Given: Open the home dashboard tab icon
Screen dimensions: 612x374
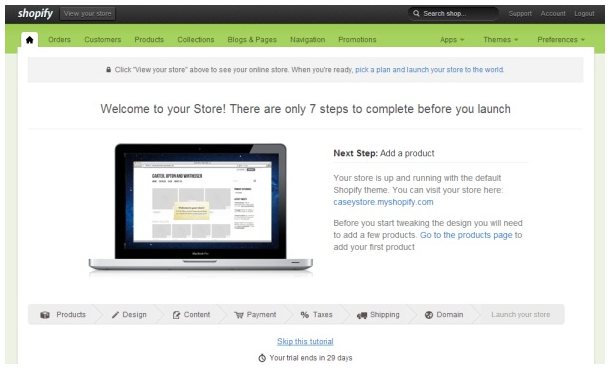Looking at the screenshot, I should (29, 39).
